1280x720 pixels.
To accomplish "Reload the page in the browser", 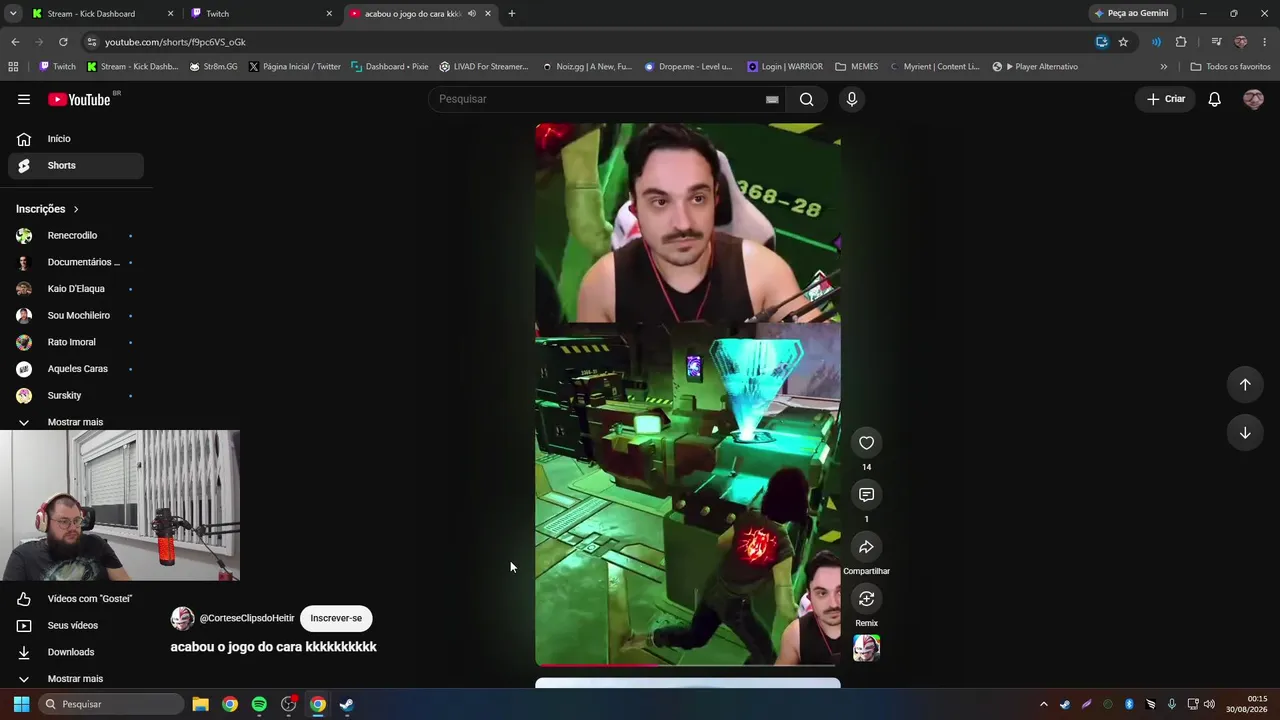I will [63, 42].
